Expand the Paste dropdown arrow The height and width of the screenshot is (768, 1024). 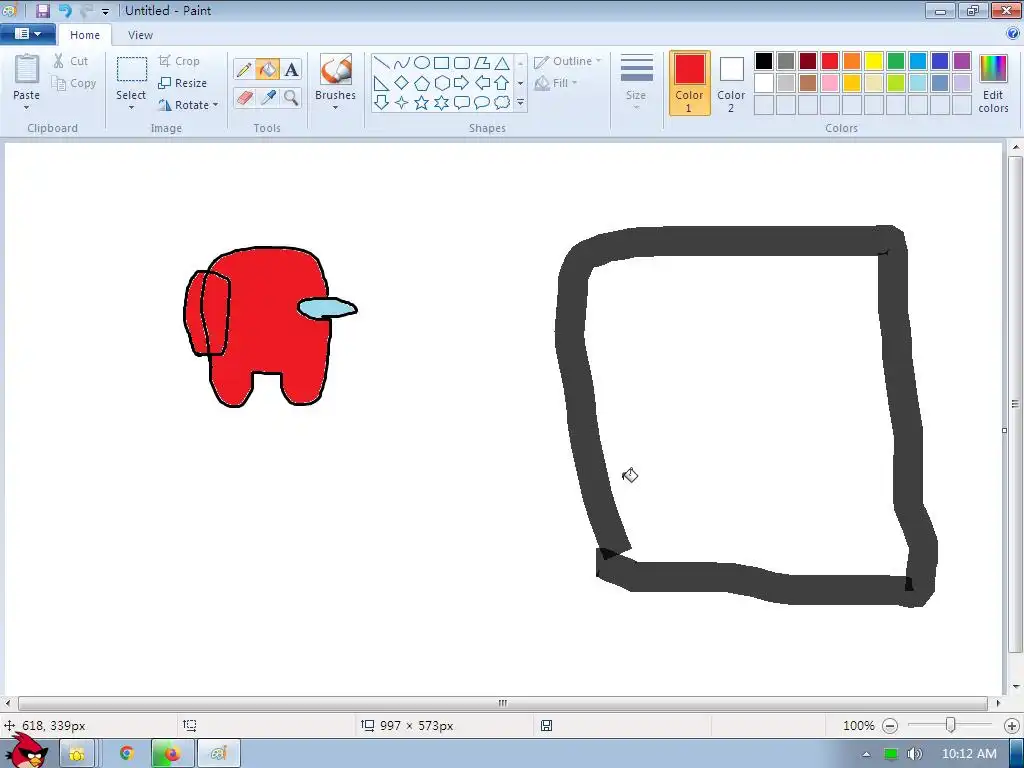pyautogui.click(x=27, y=108)
